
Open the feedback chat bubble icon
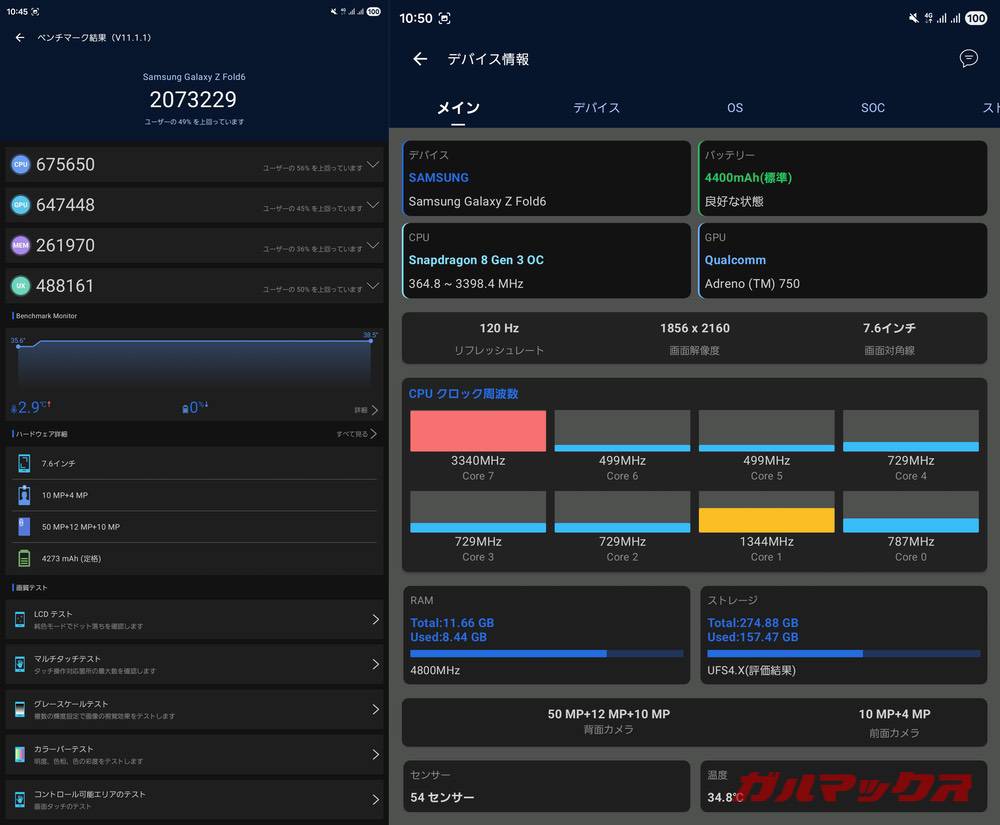point(968,59)
